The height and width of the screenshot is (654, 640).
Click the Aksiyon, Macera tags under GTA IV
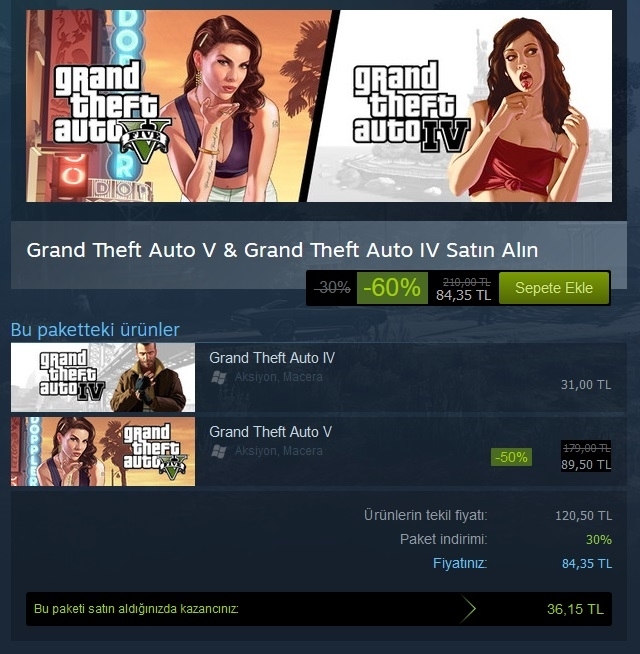(x=278, y=377)
